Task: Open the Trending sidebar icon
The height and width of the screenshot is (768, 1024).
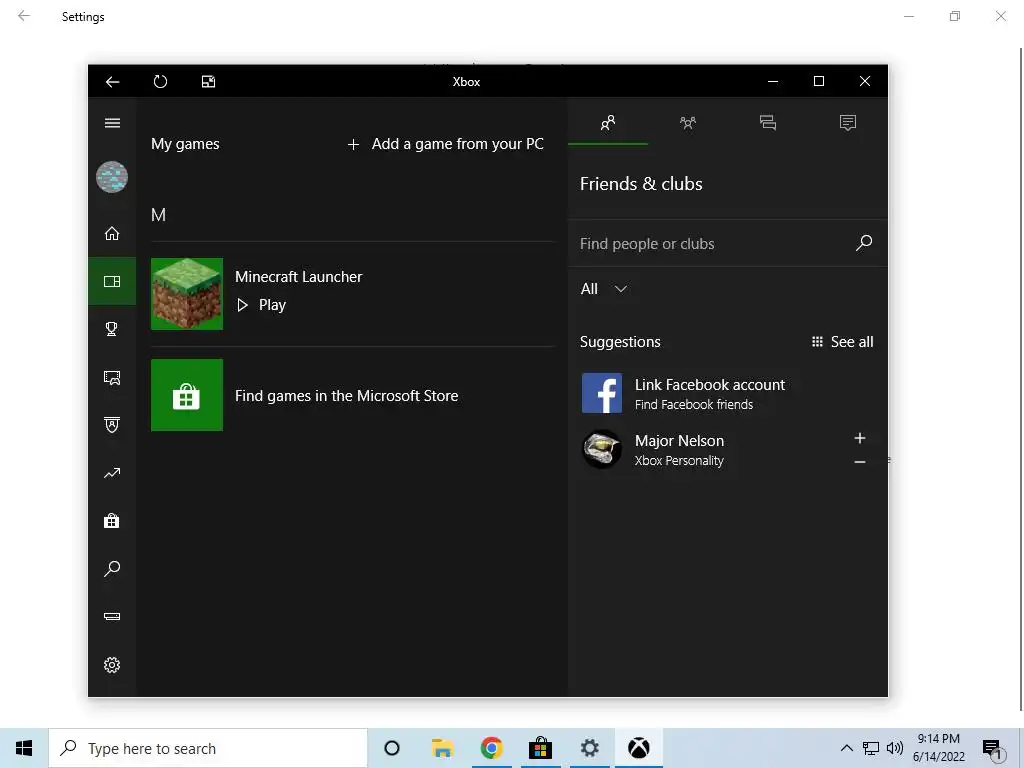Action: click(x=112, y=473)
